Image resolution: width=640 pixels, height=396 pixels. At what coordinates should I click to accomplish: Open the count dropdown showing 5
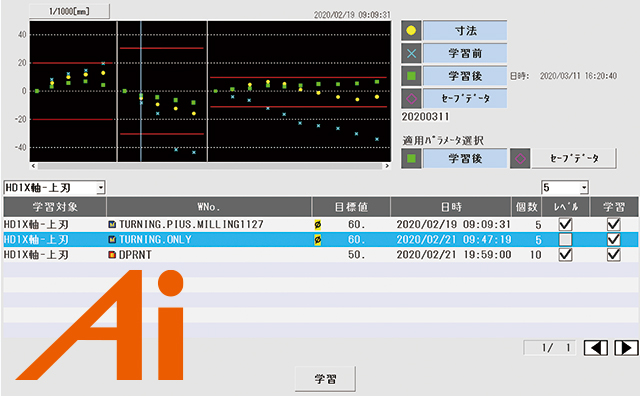tap(565, 188)
